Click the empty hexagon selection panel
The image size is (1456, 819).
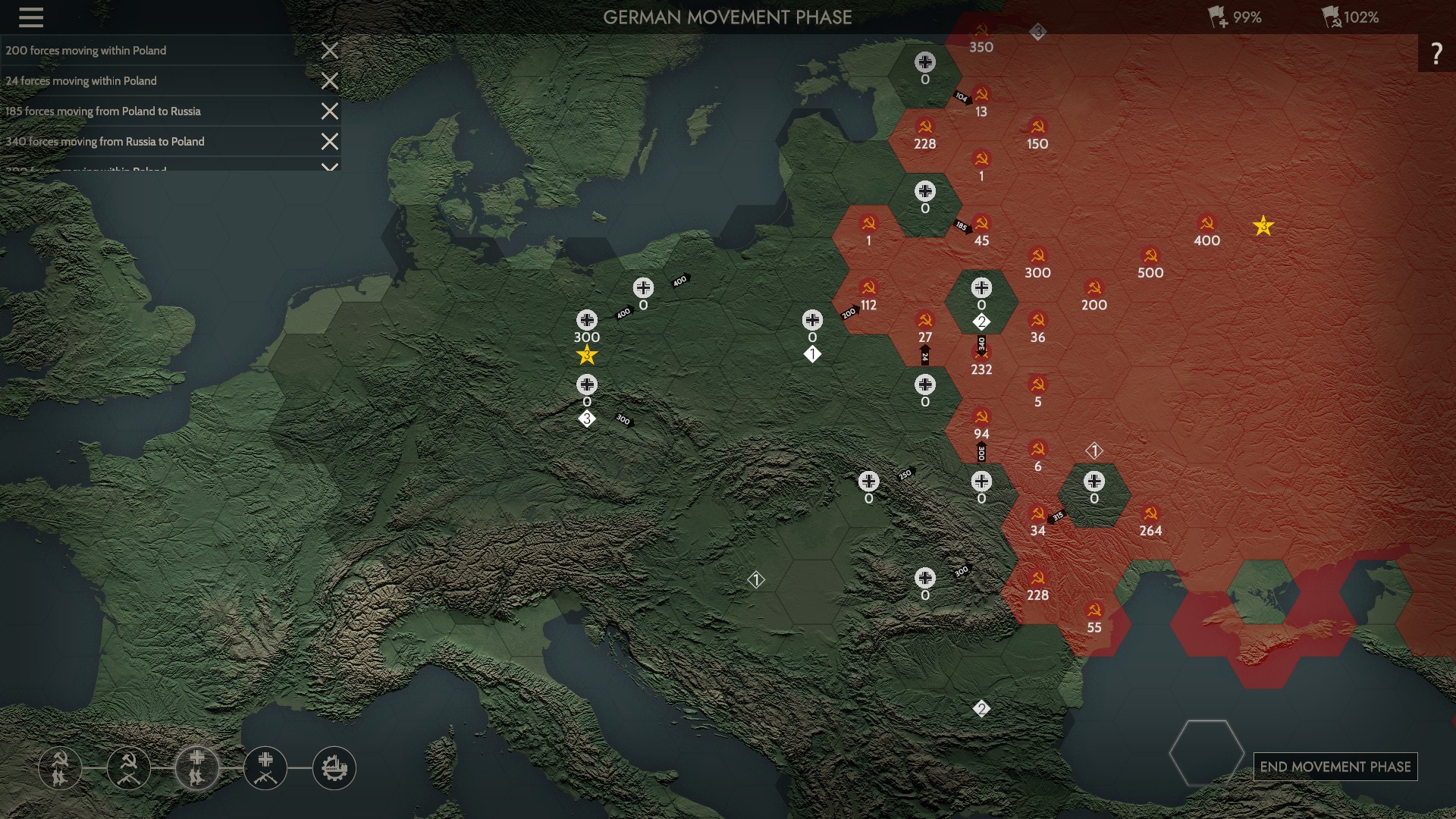coord(1206,753)
